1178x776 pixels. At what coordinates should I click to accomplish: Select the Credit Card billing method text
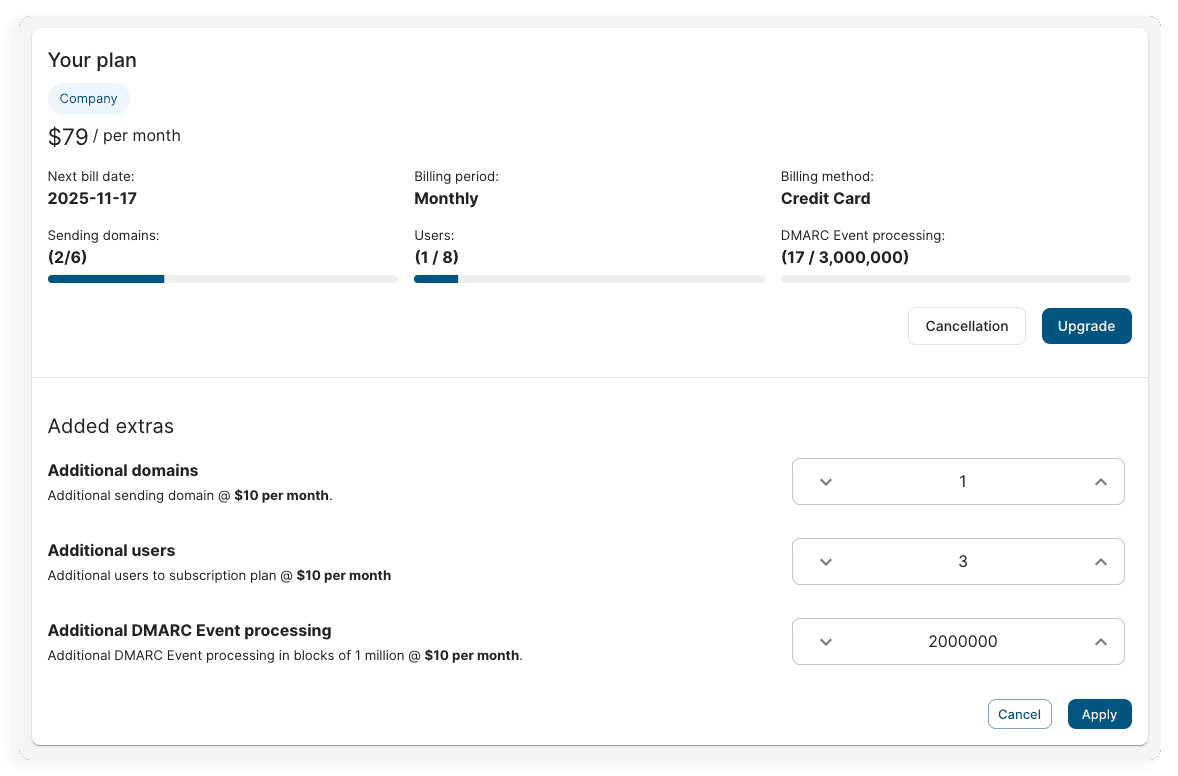(x=825, y=198)
